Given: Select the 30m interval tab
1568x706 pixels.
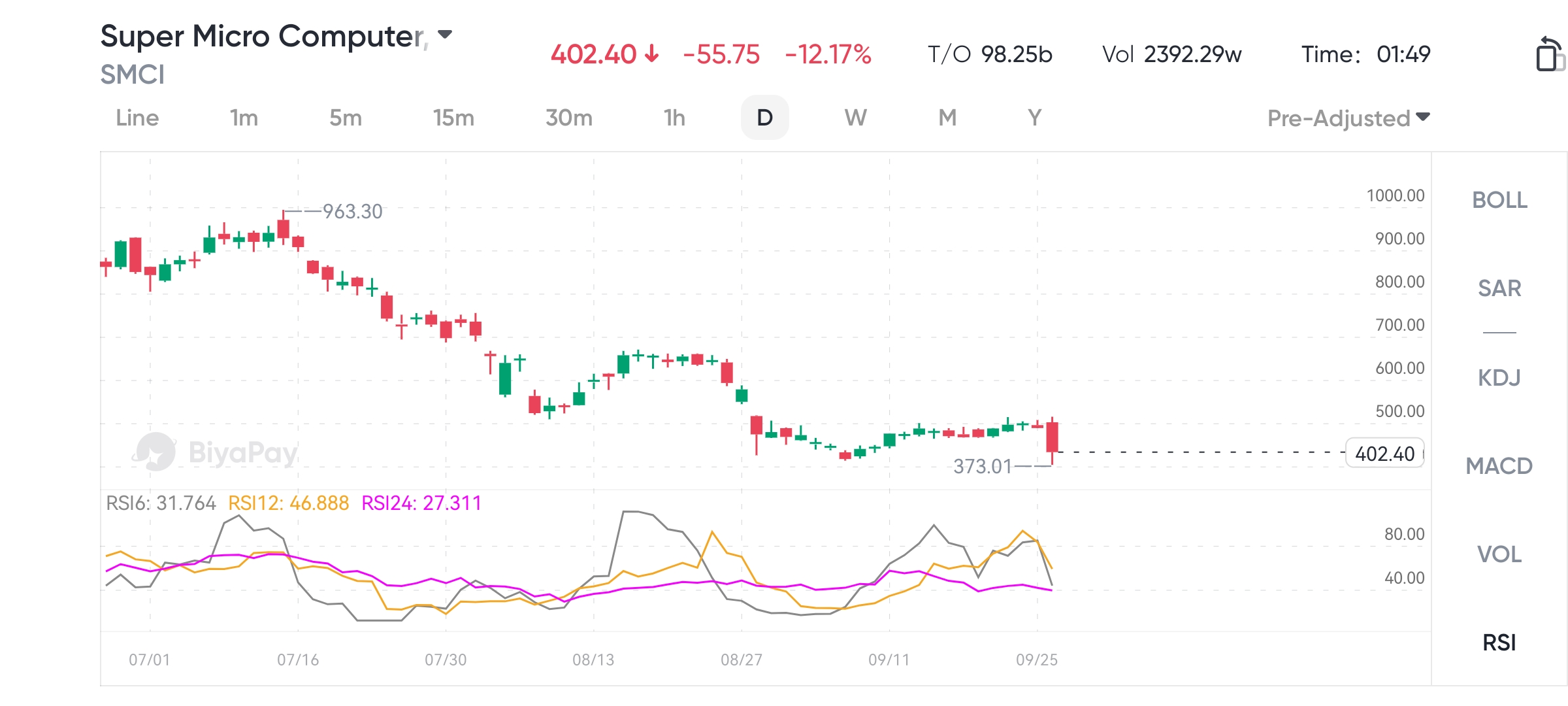Looking at the screenshot, I should [x=569, y=118].
